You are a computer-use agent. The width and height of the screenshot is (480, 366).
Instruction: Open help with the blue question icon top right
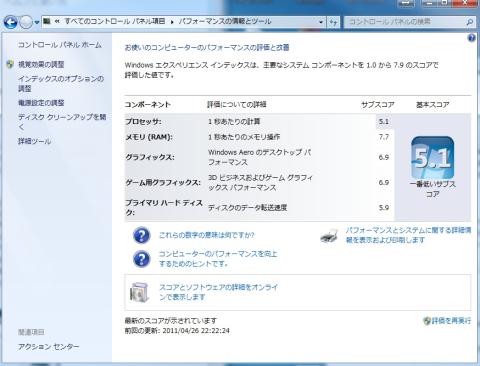471,38
